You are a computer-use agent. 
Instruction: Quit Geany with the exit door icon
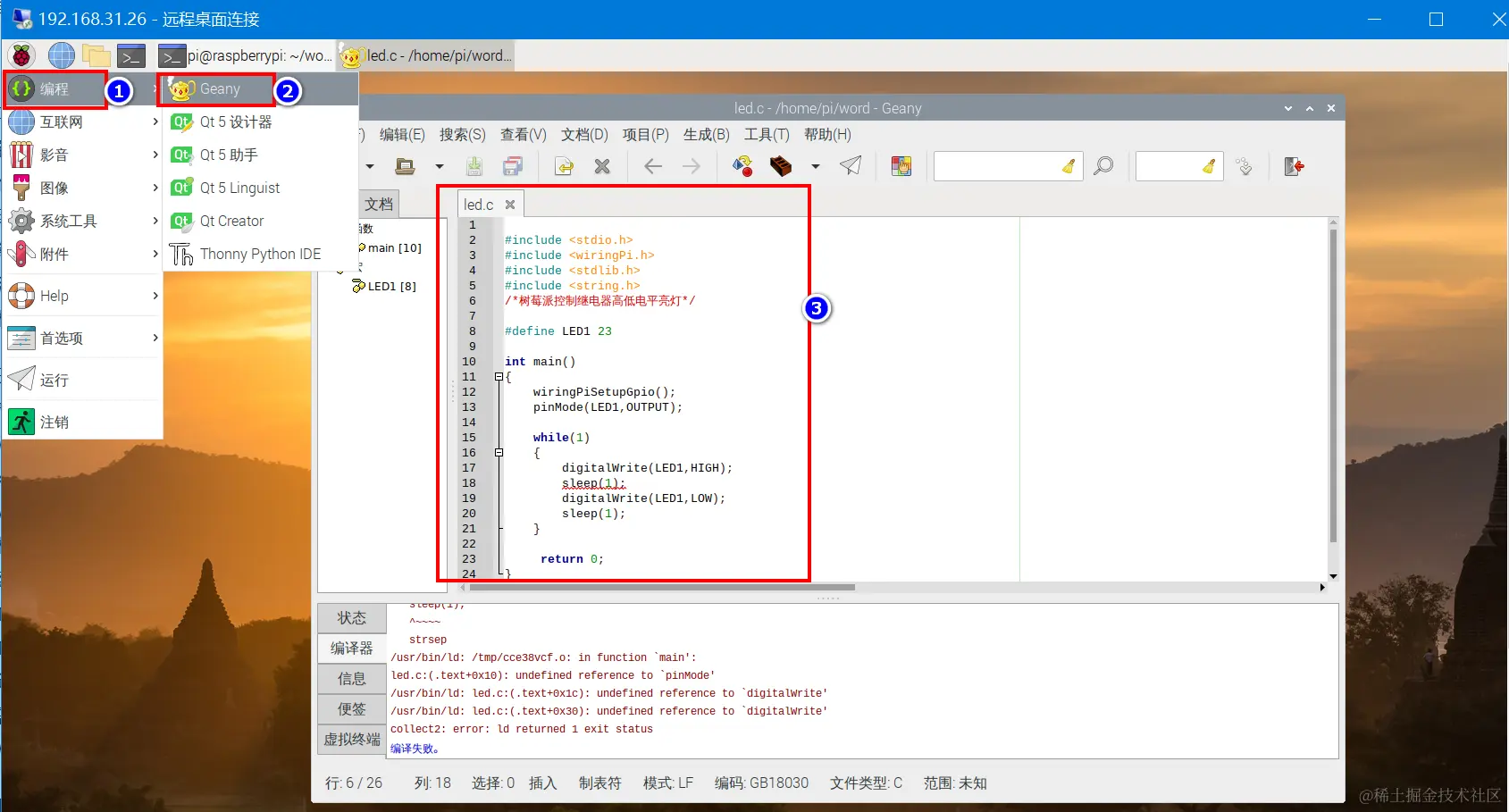[x=1294, y=166]
